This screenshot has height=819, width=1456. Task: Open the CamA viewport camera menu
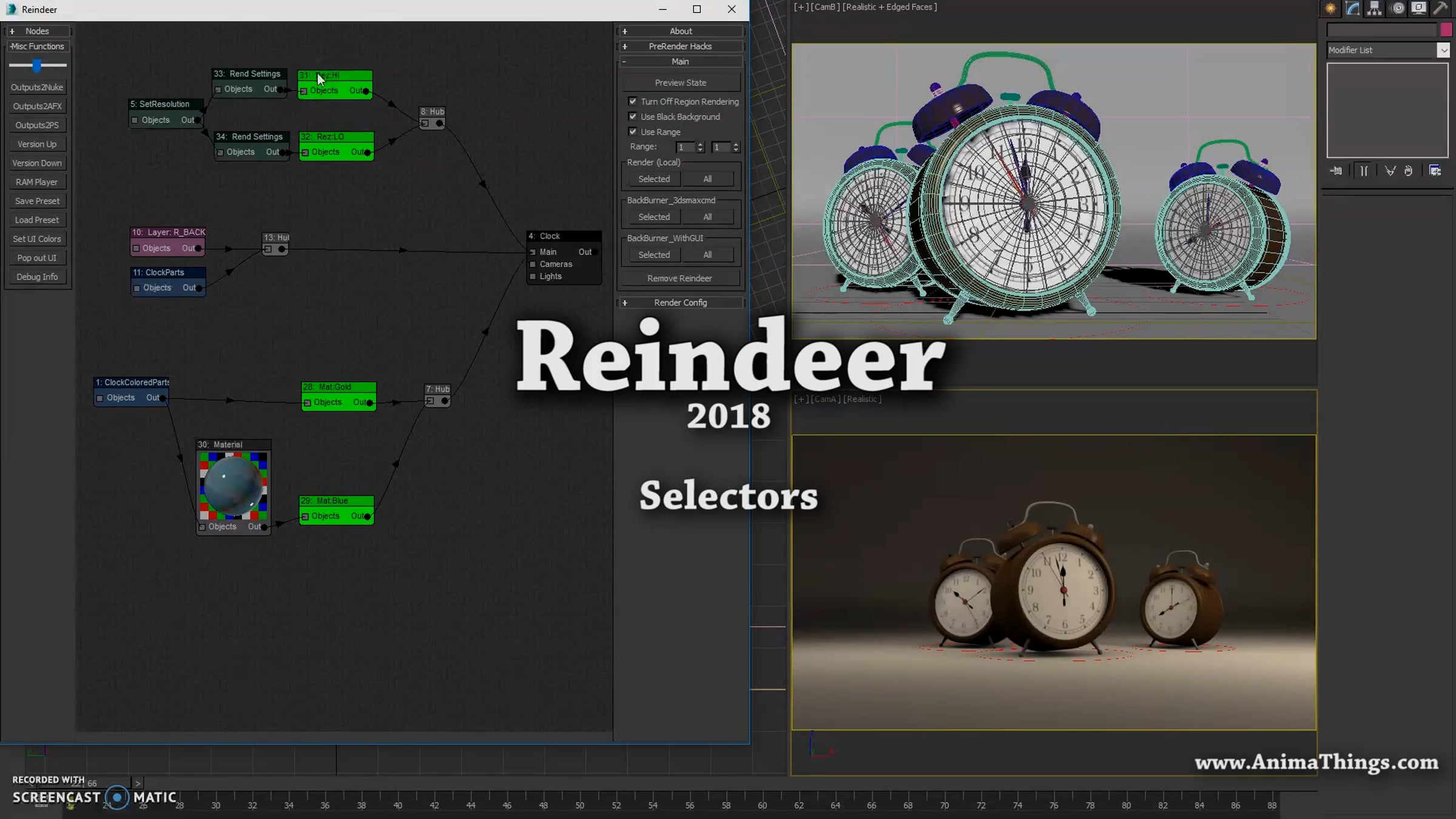825,399
